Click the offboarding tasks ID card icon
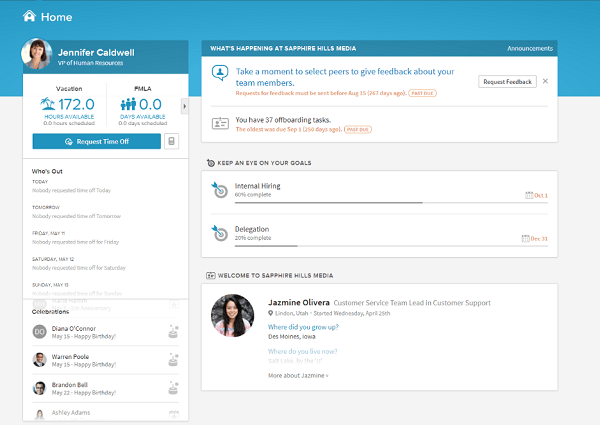 220,123
